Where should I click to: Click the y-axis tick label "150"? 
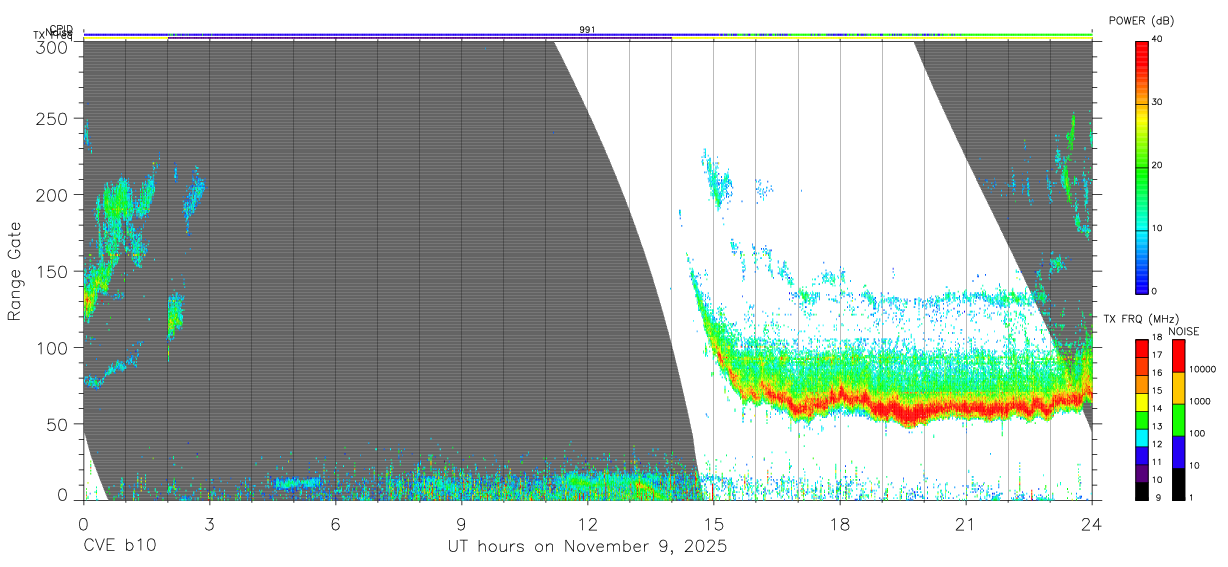pyautogui.click(x=52, y=271)
